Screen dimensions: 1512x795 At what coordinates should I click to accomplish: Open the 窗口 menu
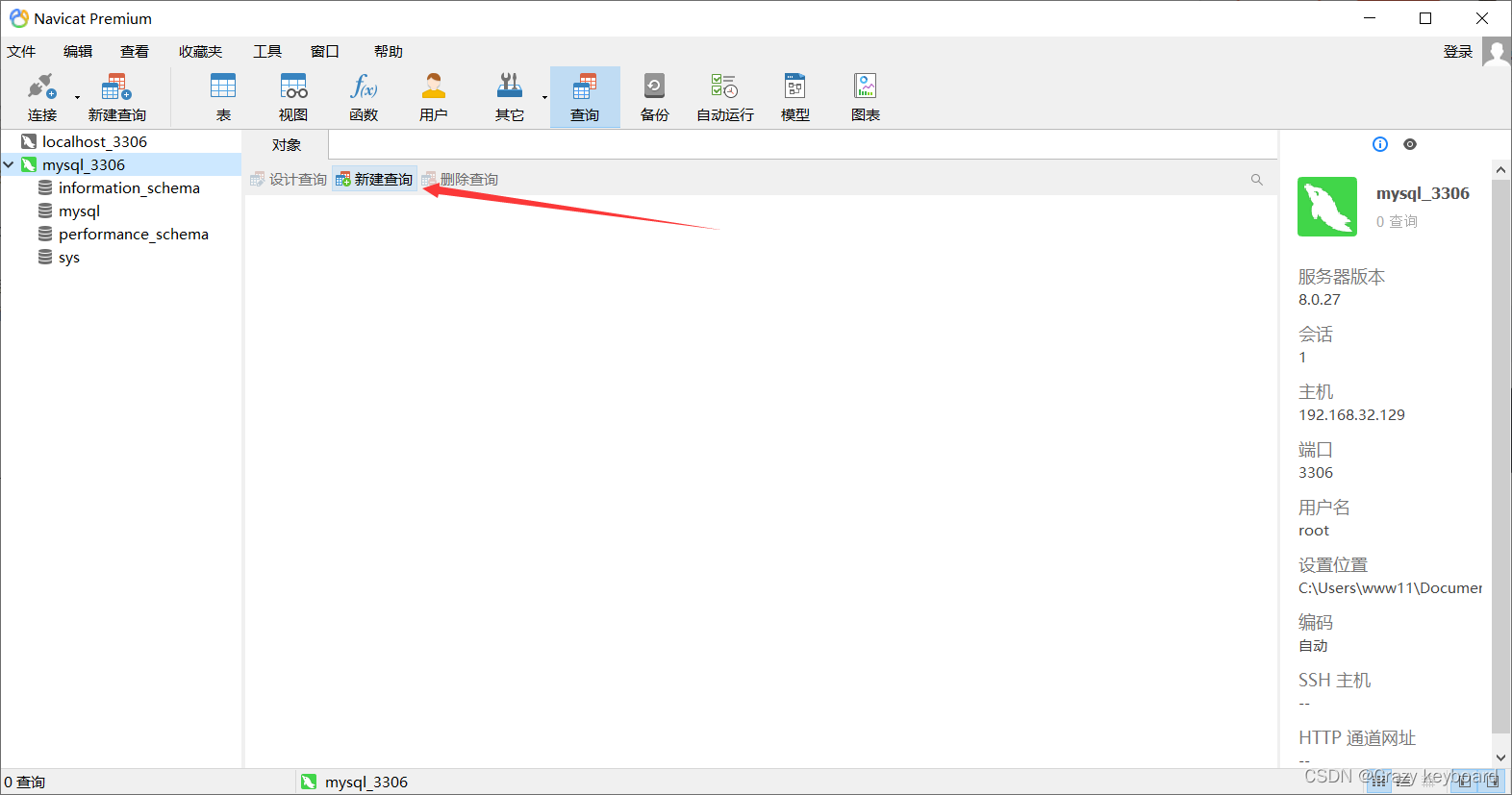pyautogui.click(x=325, y=52)
